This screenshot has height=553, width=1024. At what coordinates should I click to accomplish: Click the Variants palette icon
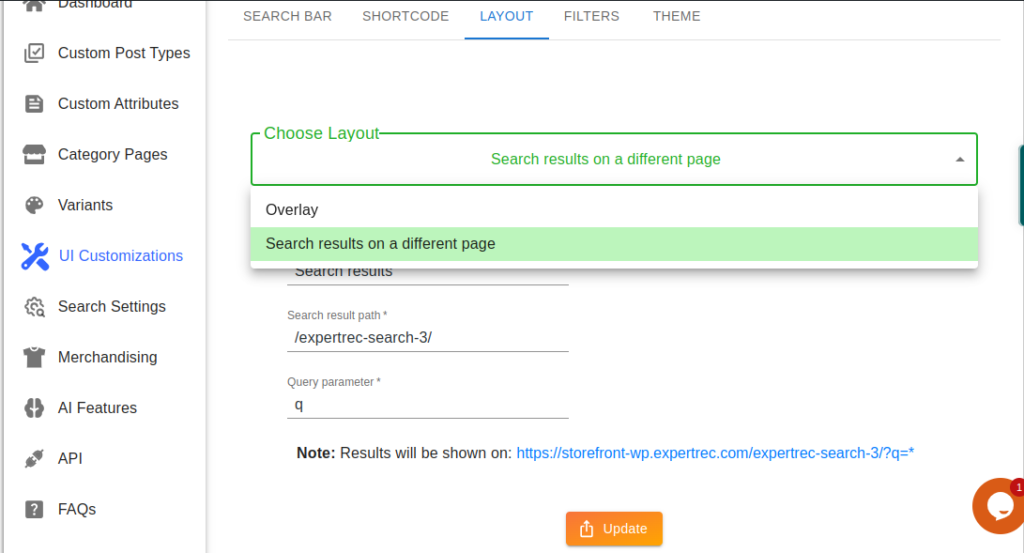coord(34,205)
